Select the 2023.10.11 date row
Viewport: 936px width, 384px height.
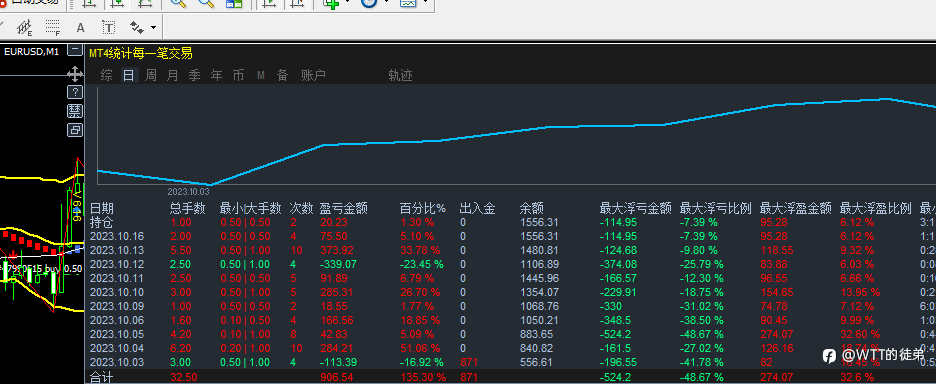point(117,278)
